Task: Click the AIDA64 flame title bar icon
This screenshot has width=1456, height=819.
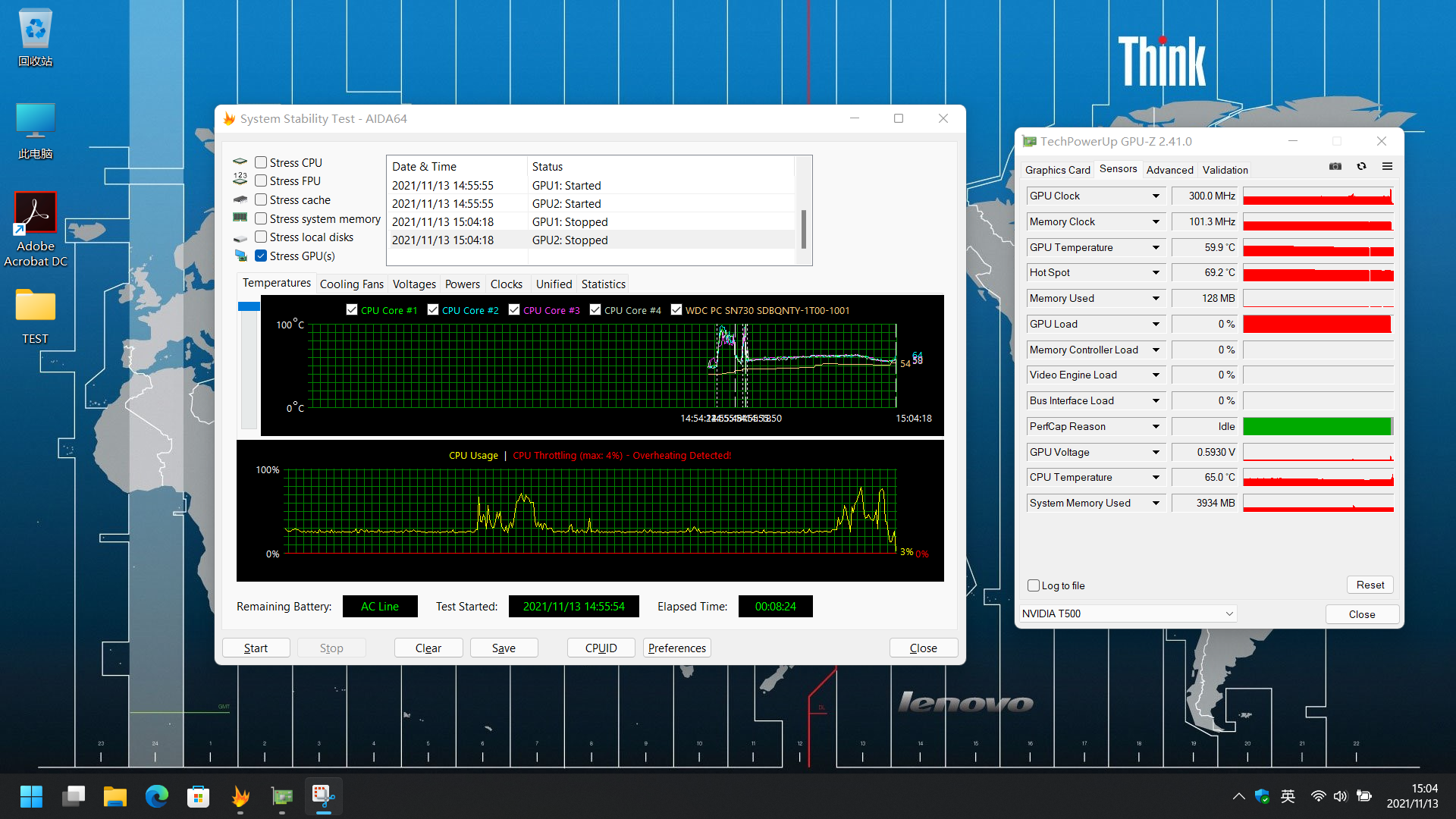Action: 229,118
